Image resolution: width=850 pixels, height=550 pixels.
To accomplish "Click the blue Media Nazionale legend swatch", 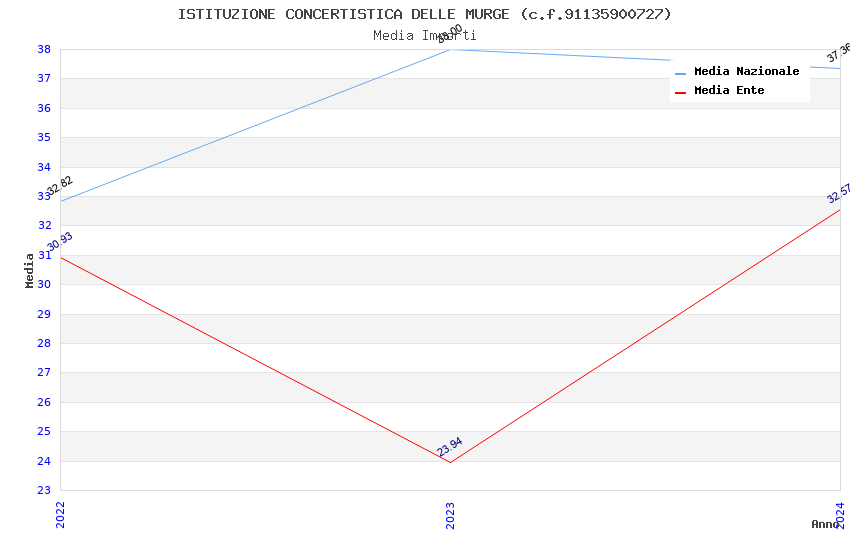I will pyautogui.click(x=680, y=73).
